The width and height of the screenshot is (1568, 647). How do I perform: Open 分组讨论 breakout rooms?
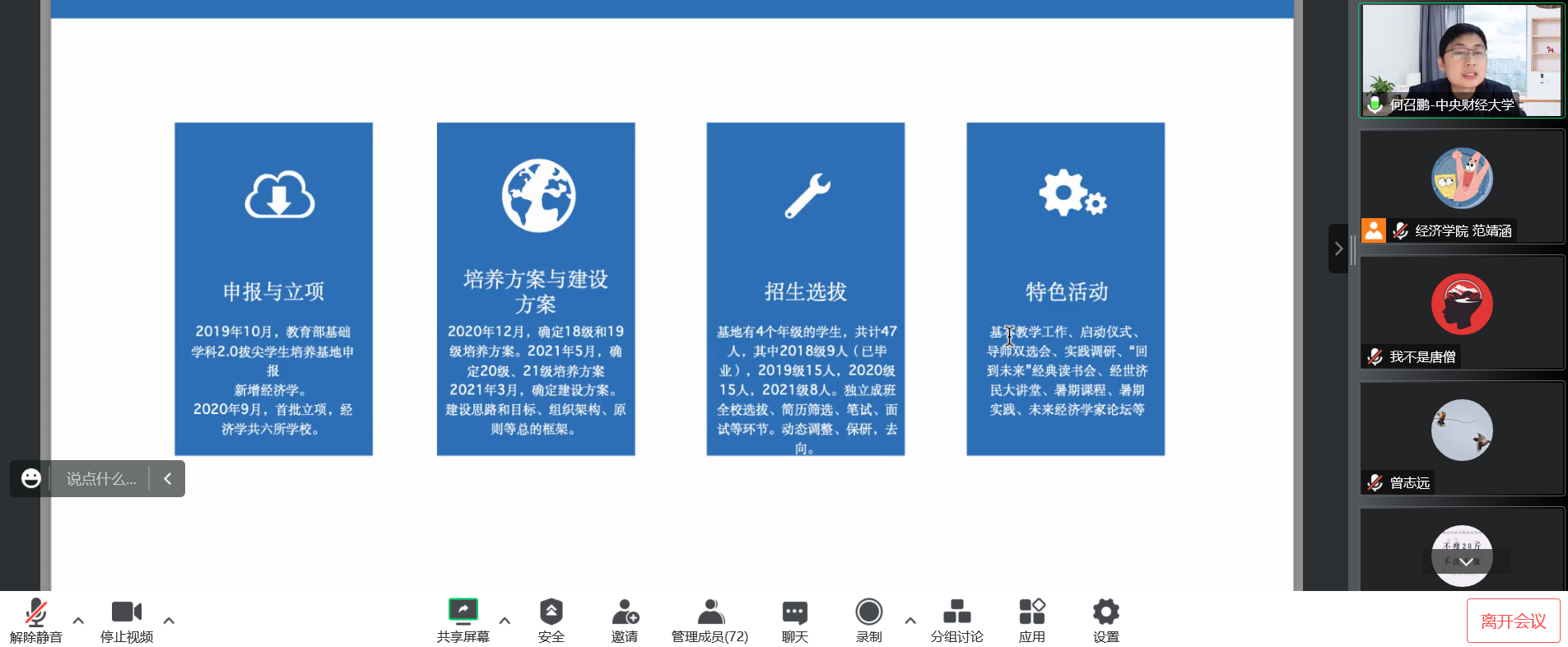click(x=956, y=613)
